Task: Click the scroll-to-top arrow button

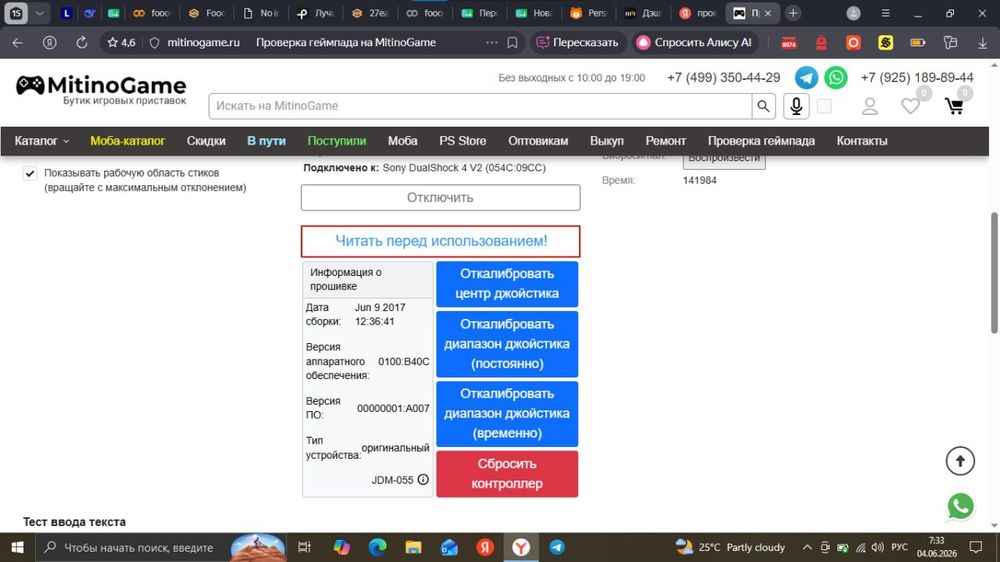Action: [x=960, y=461]
